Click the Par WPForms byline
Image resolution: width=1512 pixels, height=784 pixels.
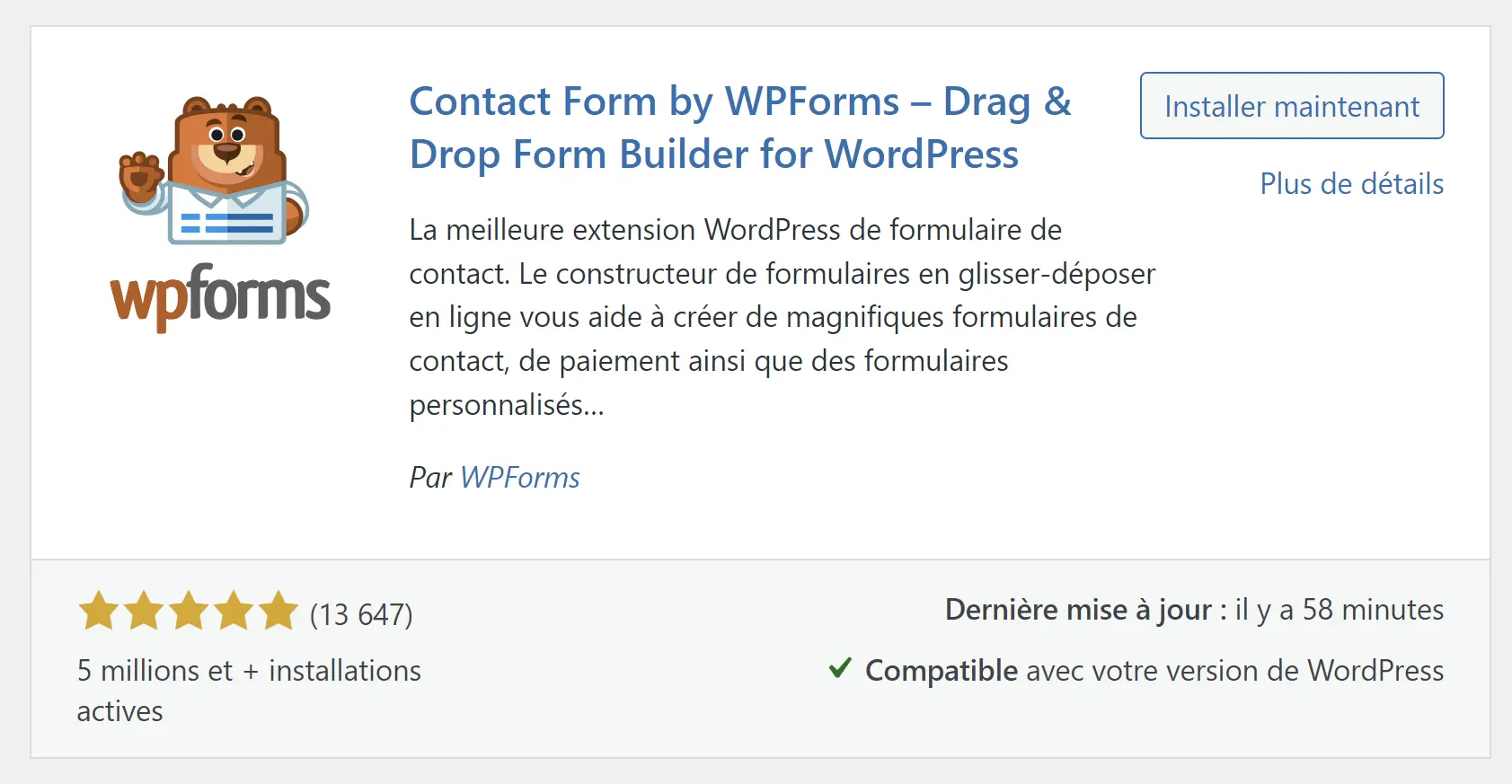pyautogui.click(x=493, y=478)
